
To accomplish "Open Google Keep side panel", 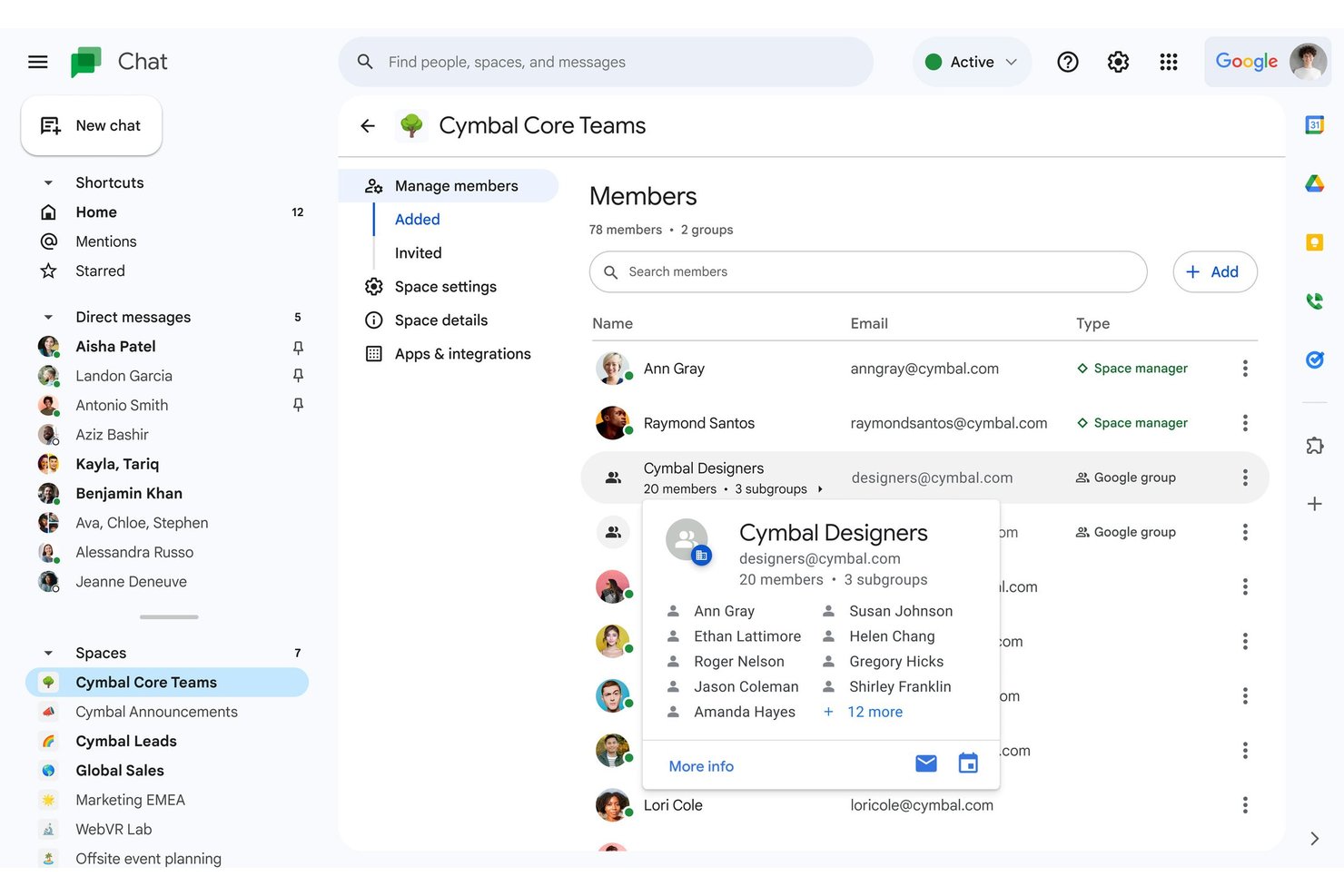I will (1314, 242).
